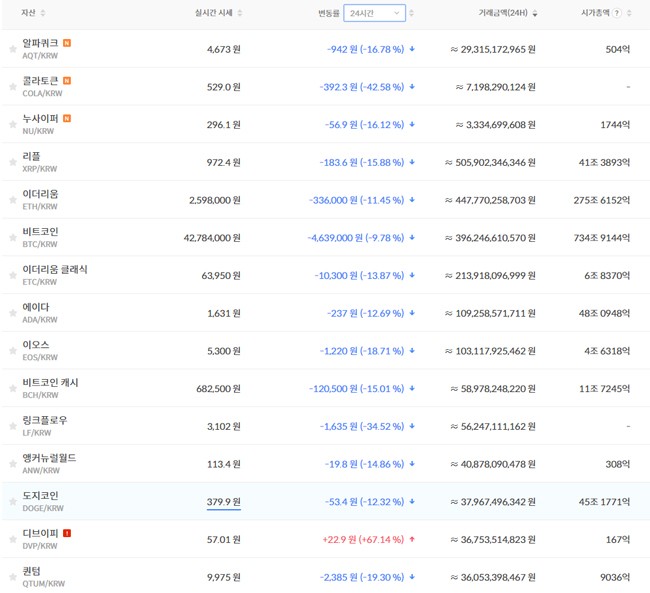The height and width of the screenshot is (593, 650).
Task: Click the 자산 column header label
Action: tap(28, 13)
